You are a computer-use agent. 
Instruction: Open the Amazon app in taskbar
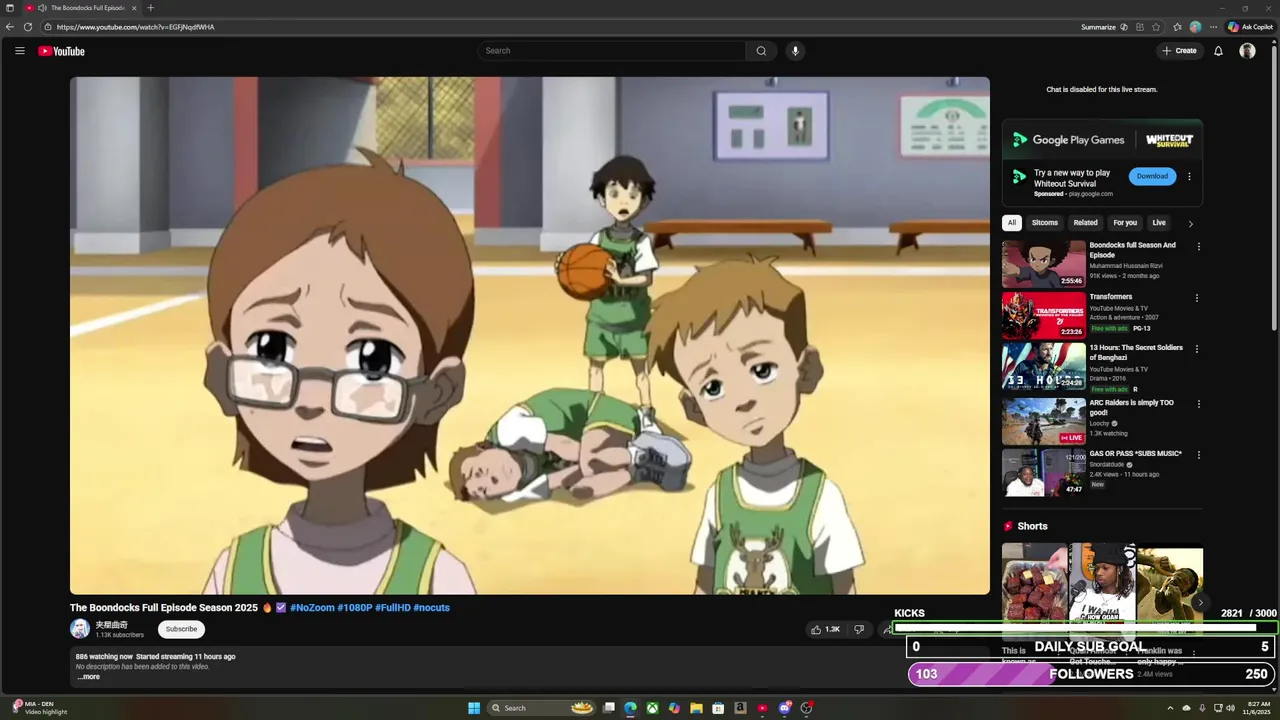click(x=740, y=708)
